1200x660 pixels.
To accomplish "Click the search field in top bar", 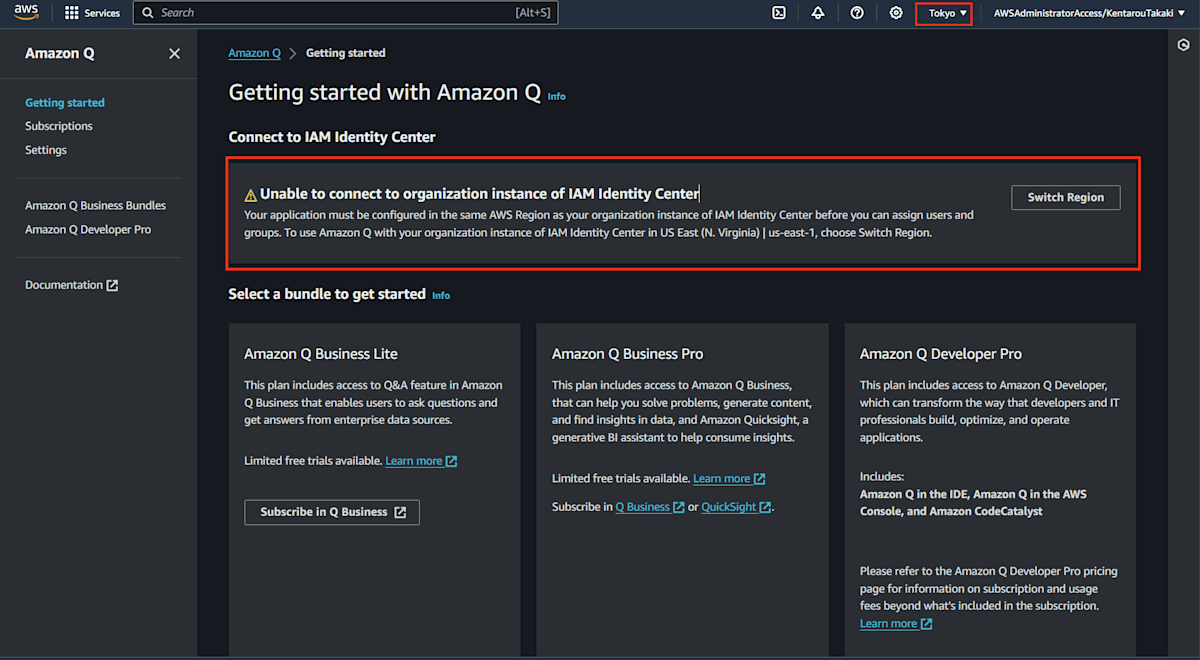I will [x=345, y=13].
